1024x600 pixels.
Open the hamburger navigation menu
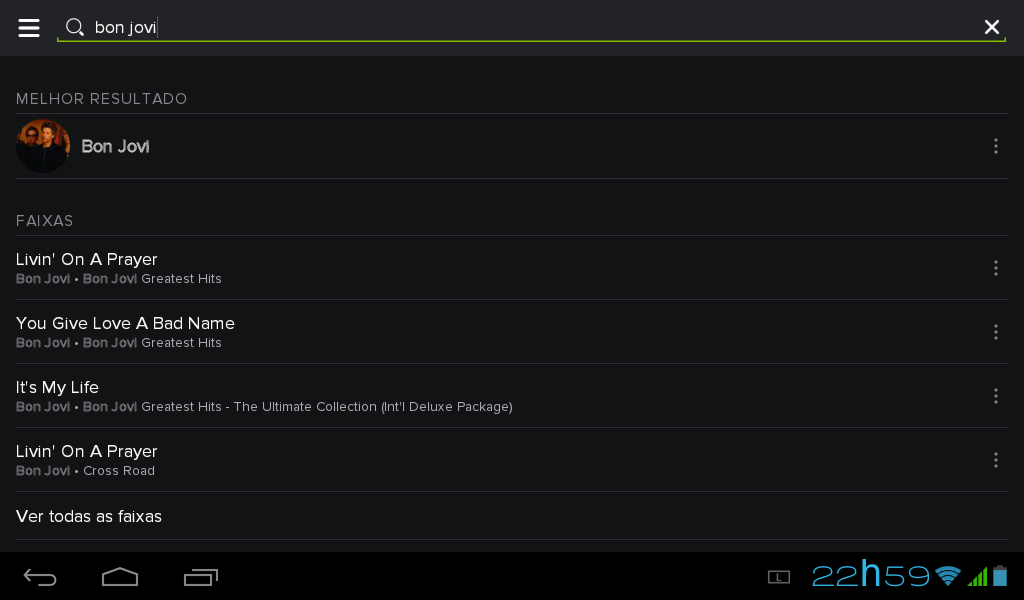tap(29, 27)
